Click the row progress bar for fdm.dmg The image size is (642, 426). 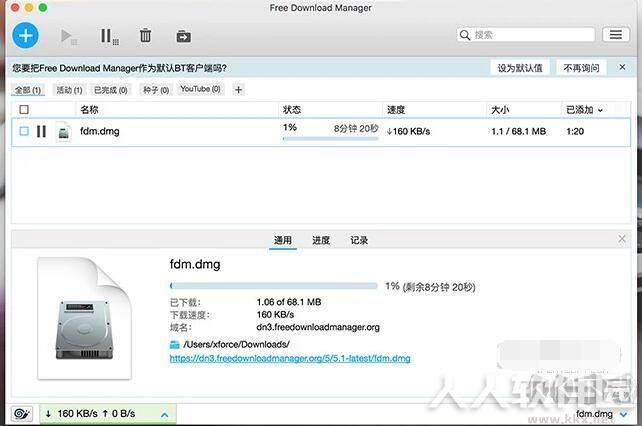330,139
